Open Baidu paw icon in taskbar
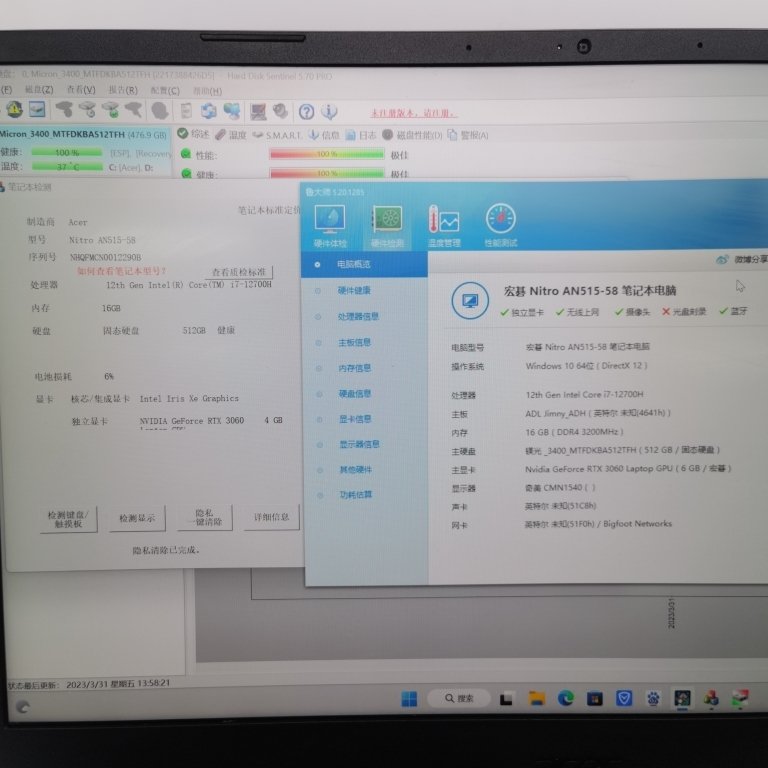Screen dimensions: 768x768 point(653,698)
